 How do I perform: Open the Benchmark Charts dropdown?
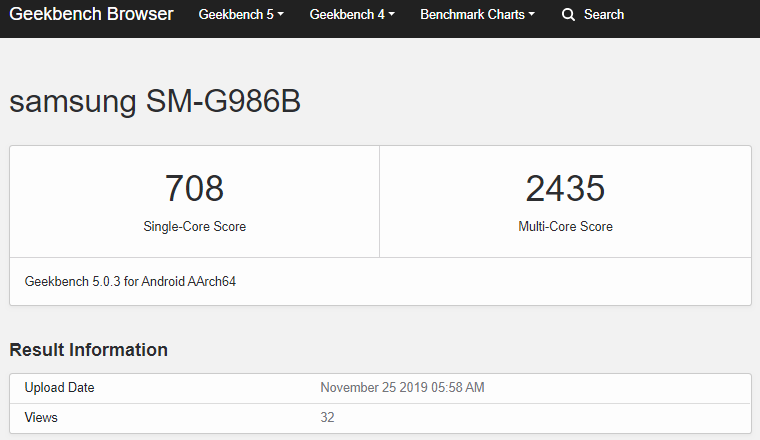click(x=477, y=15)
